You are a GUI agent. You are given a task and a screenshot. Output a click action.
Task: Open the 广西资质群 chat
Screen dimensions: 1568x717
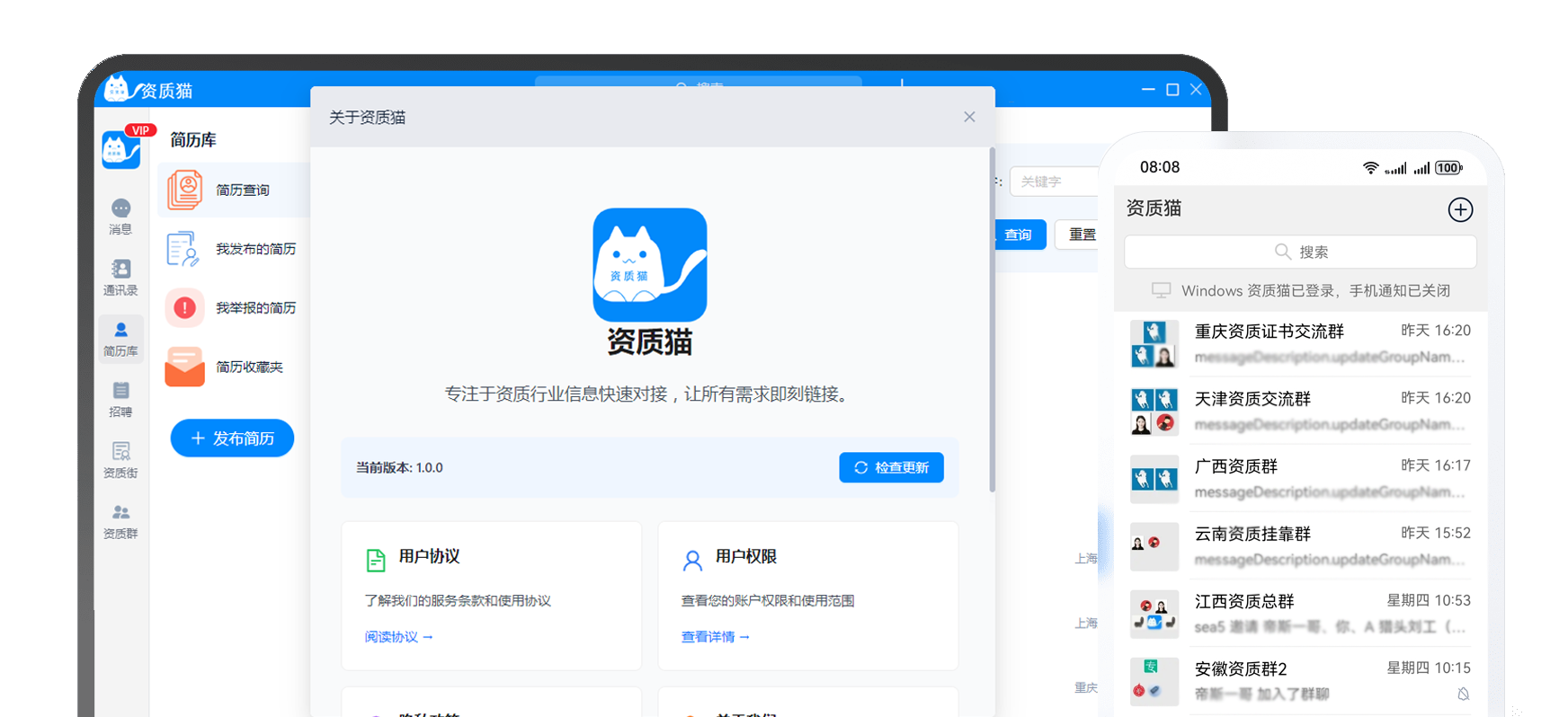pyautogui.click(x=1301, y=479)
